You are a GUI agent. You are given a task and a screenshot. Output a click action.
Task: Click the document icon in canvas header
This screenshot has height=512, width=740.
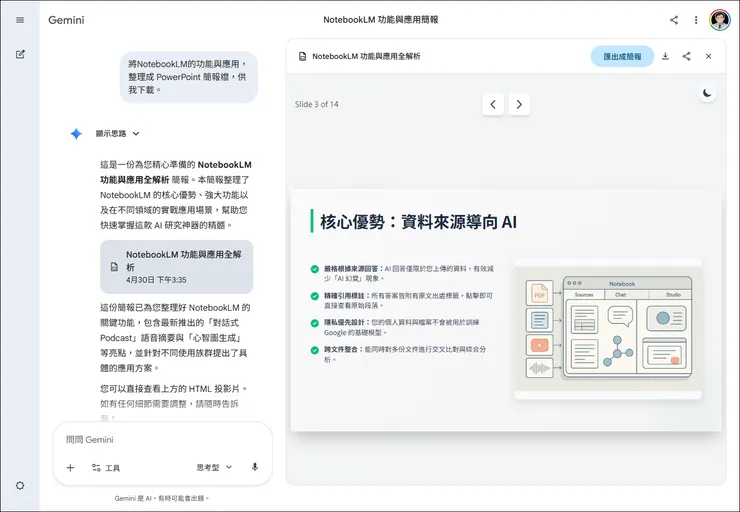coord(303,56)
